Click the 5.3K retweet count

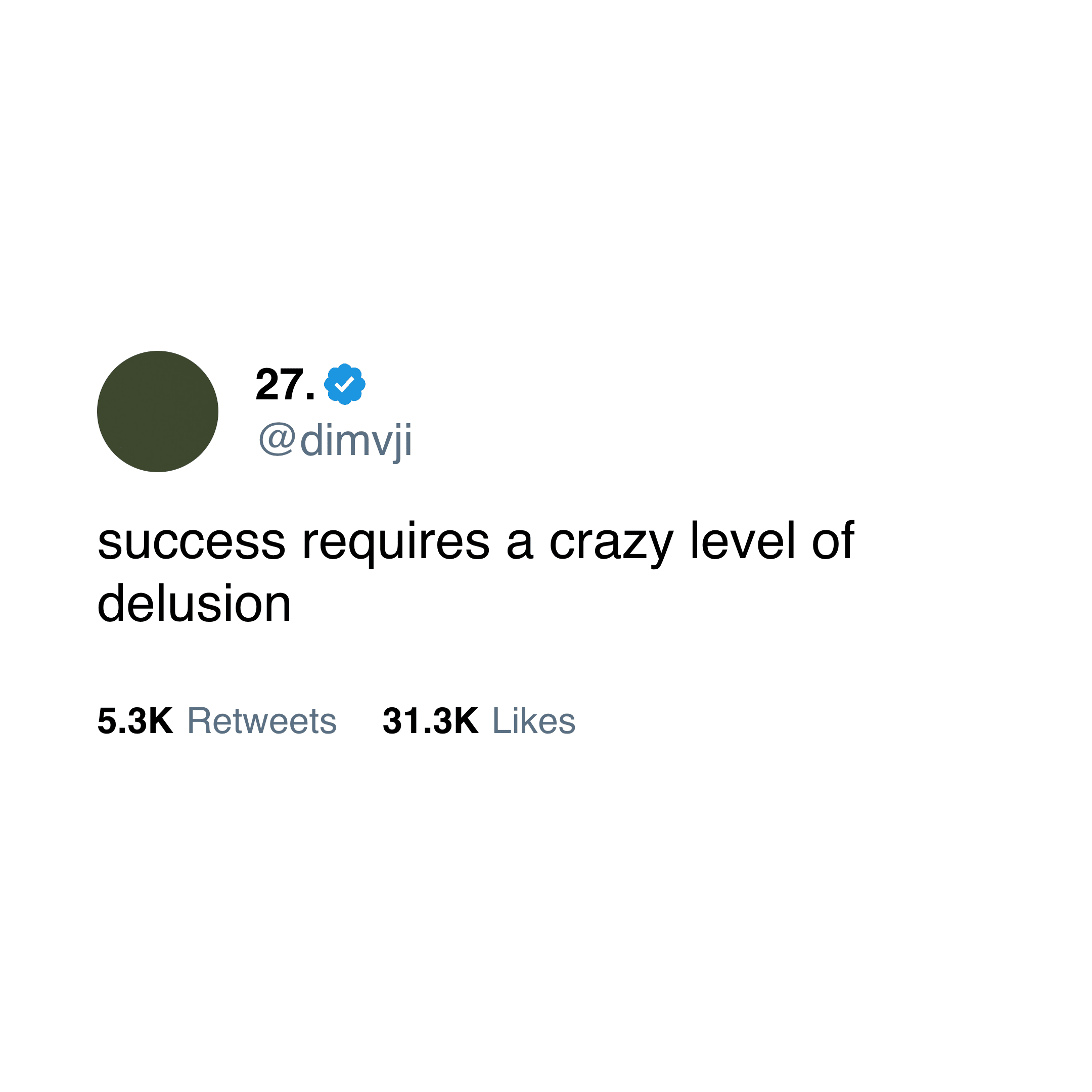pyautogui.click(x=135, y=721)
